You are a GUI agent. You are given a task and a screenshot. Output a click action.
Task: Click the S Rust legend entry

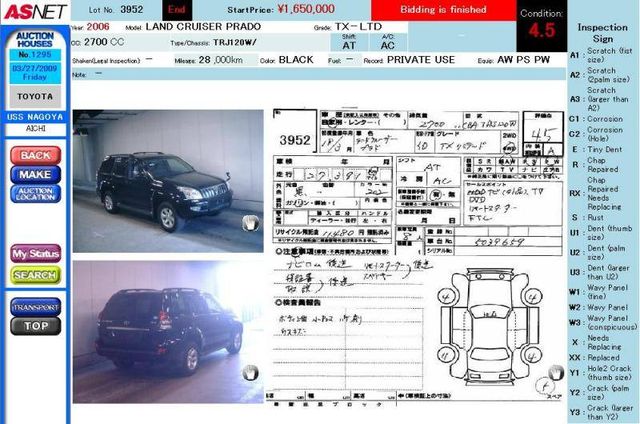click(x=587, y=218)
